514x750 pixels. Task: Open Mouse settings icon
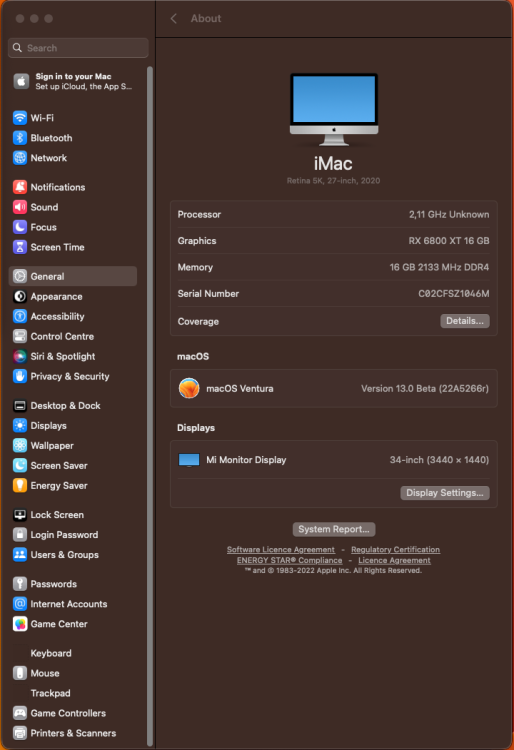click(20, 673)
